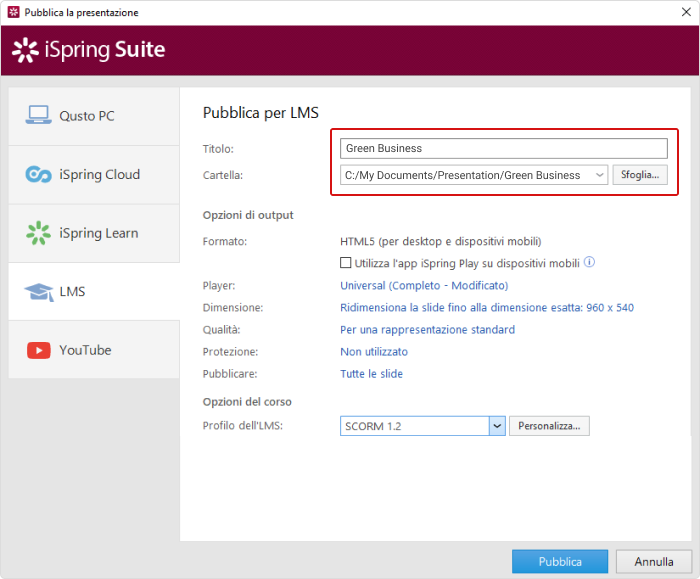
Task: Open the Tutte le slide link
Action: tap(371, 374)
